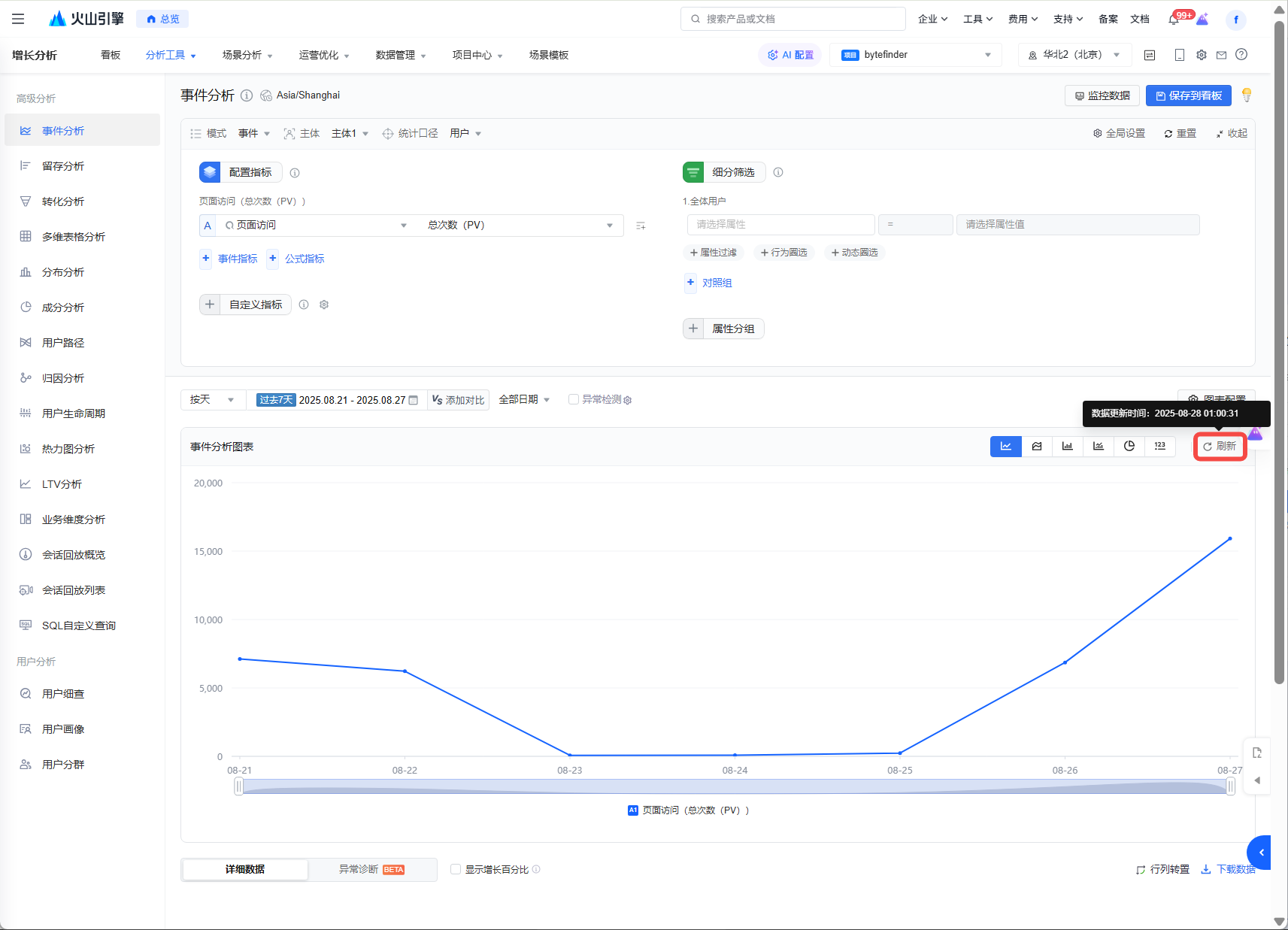Image resolution: width=1288 pixels, height=930 pixels.
Task: Switch to the combined bar-line chart icon
Action: coord(1099,447)
